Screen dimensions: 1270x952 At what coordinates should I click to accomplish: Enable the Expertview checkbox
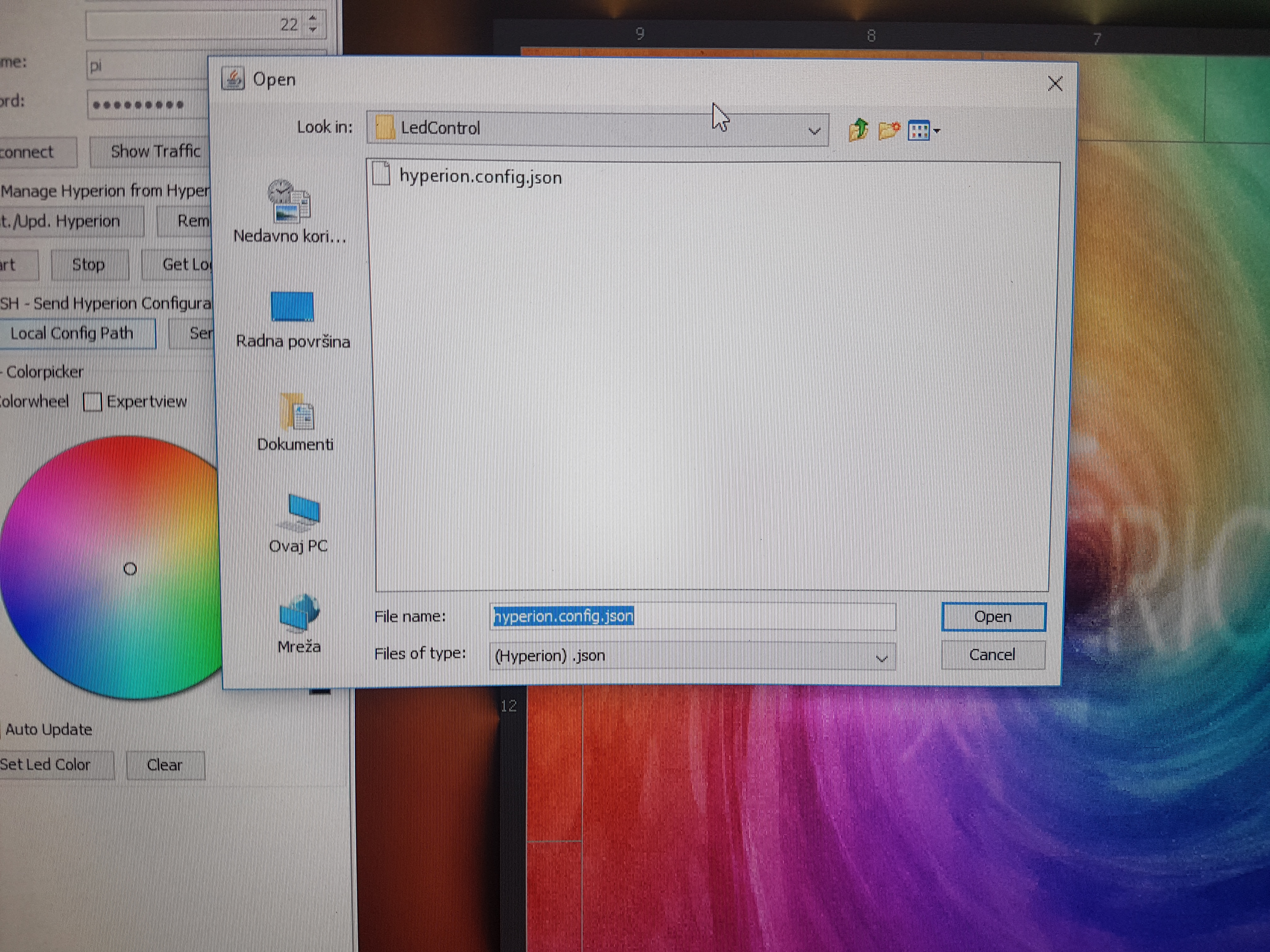coord(92,402)
